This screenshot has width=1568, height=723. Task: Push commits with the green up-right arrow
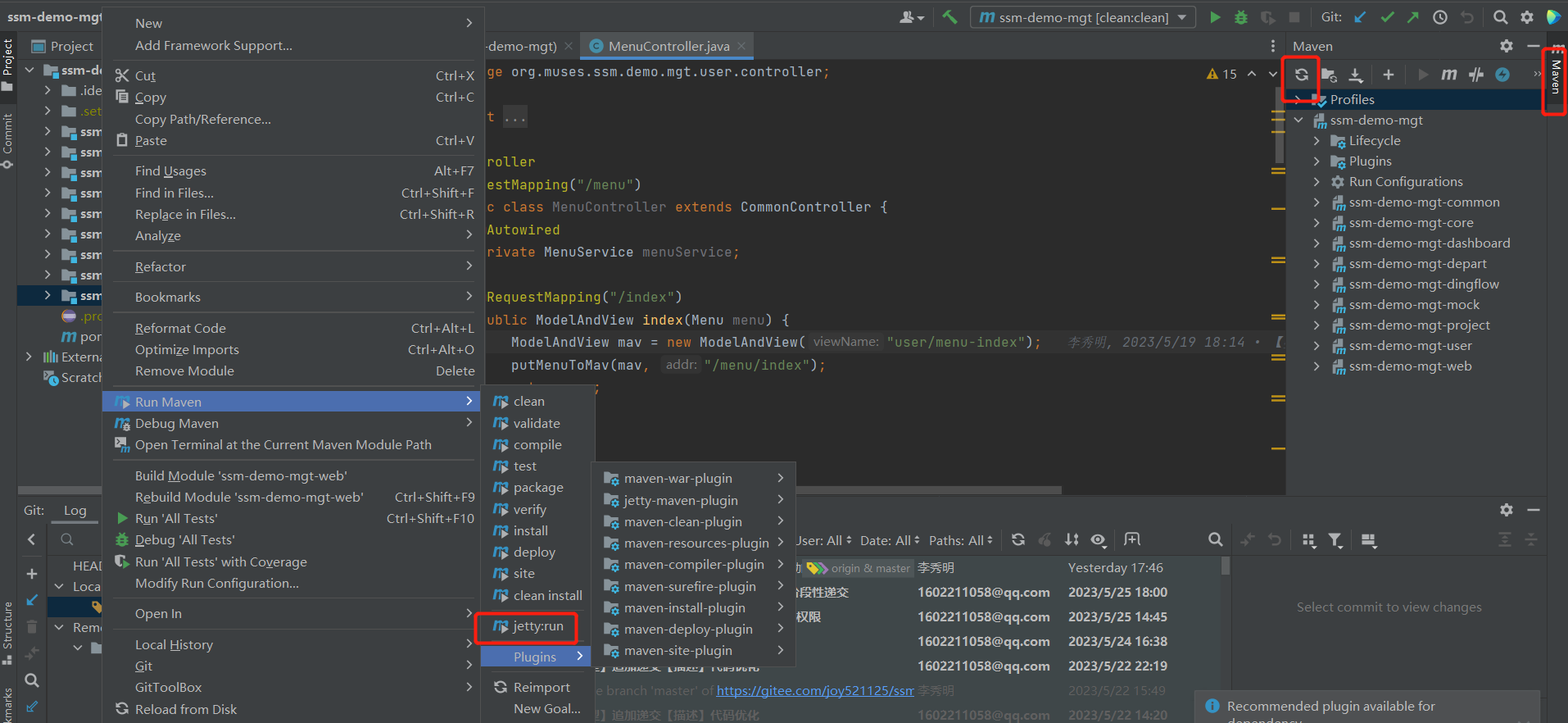pos(1413,17)
